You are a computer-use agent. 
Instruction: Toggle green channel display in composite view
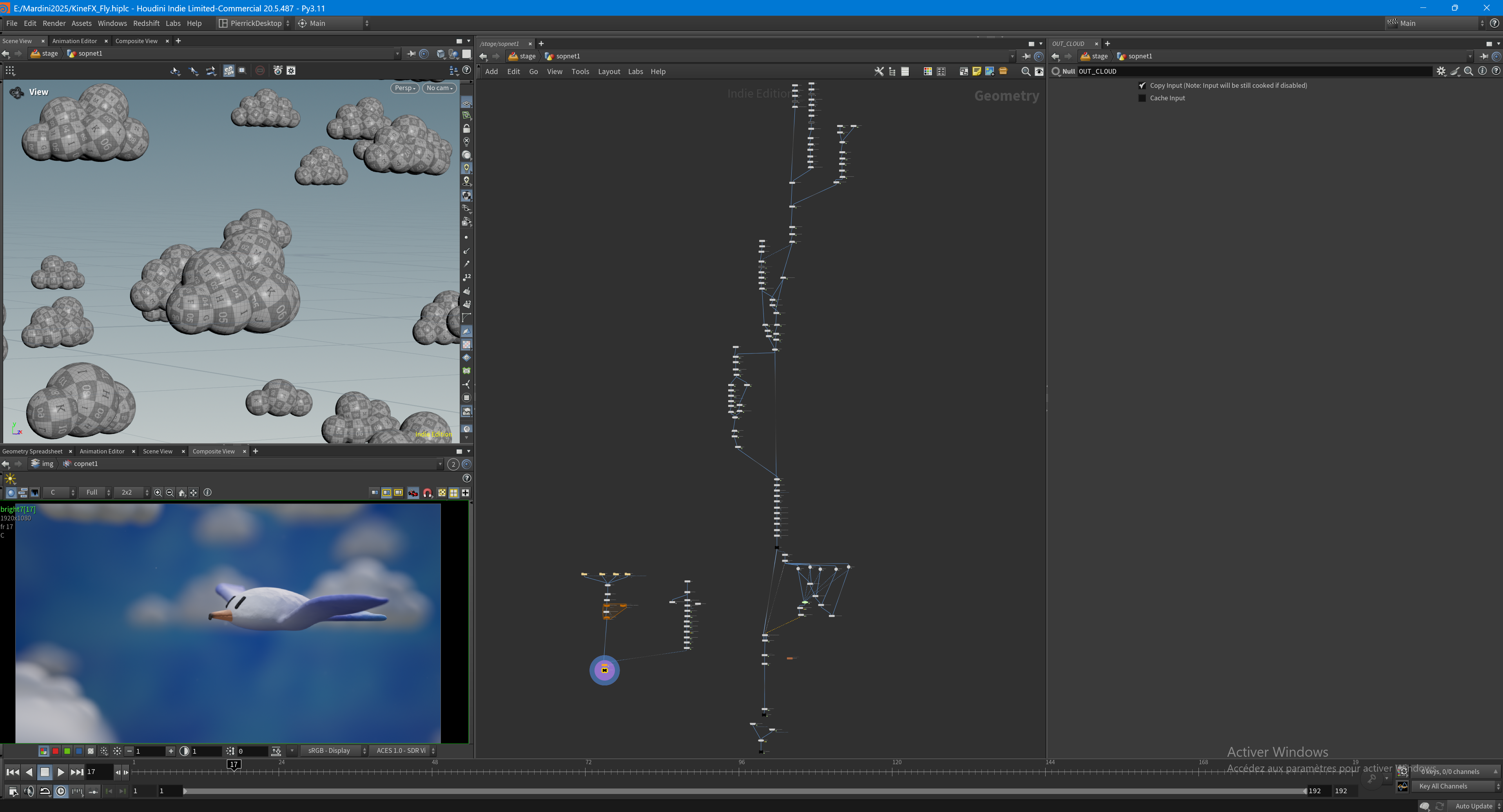pos(67,751)
